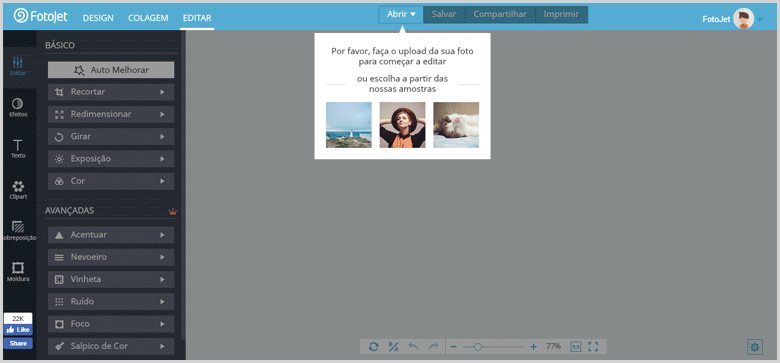780x363 pixels.
Task: Click the zoom slider handle
Action: 478,347
